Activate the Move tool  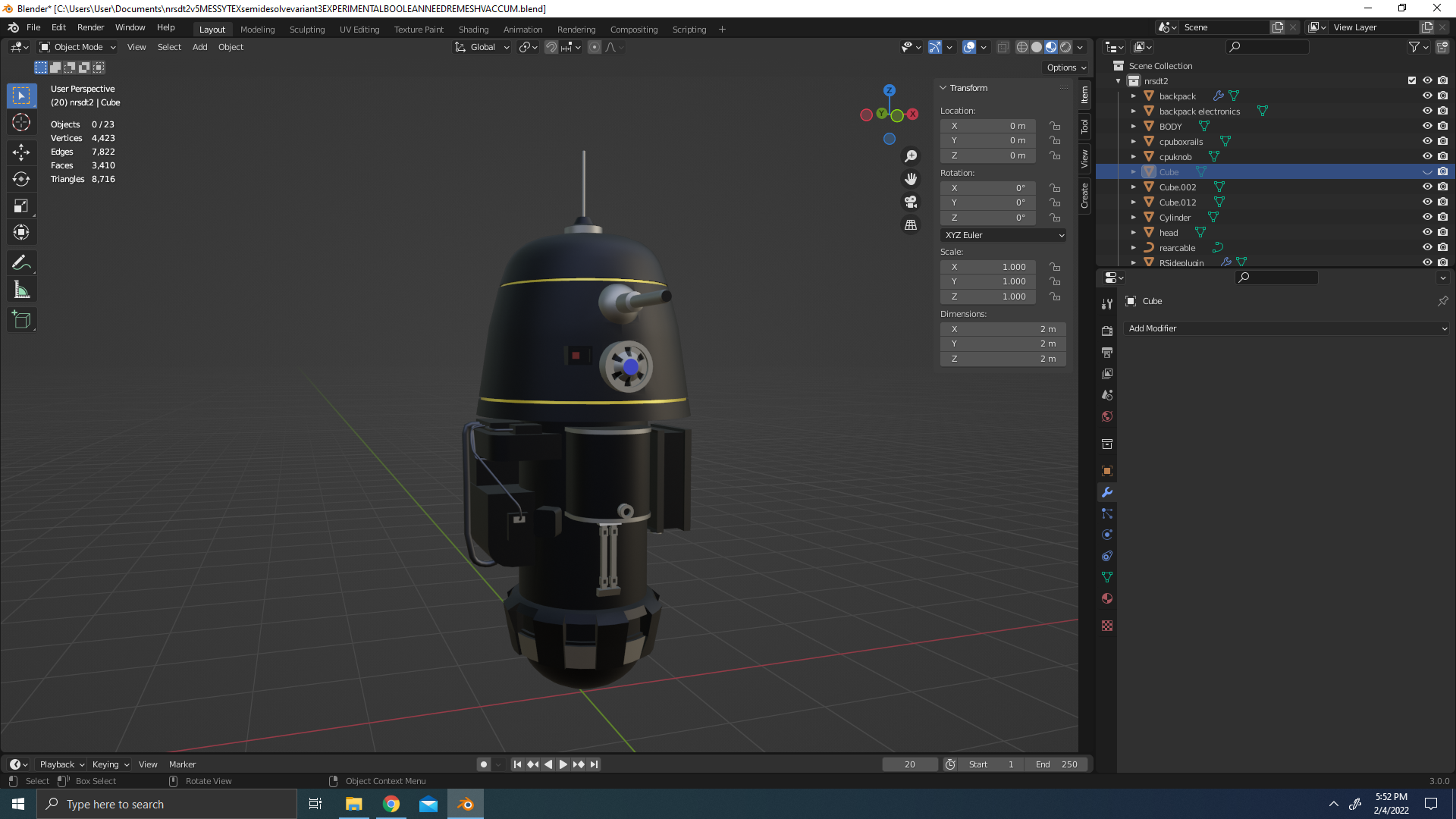[x=21, y=152]
